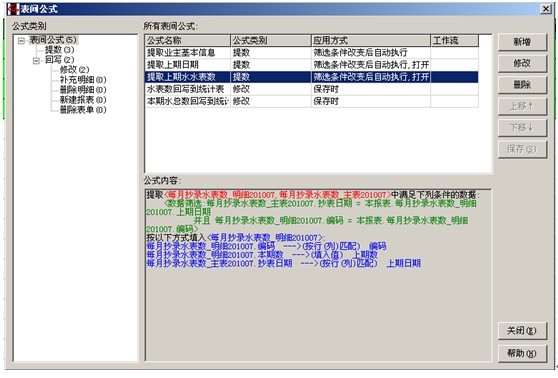
Task: Move formula down with 下移↓ button
Action: (x=522, y=127)
